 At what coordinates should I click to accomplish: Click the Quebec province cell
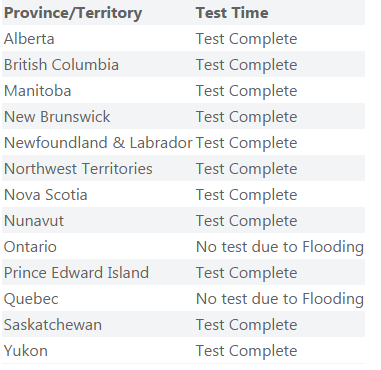click(31, 299)
